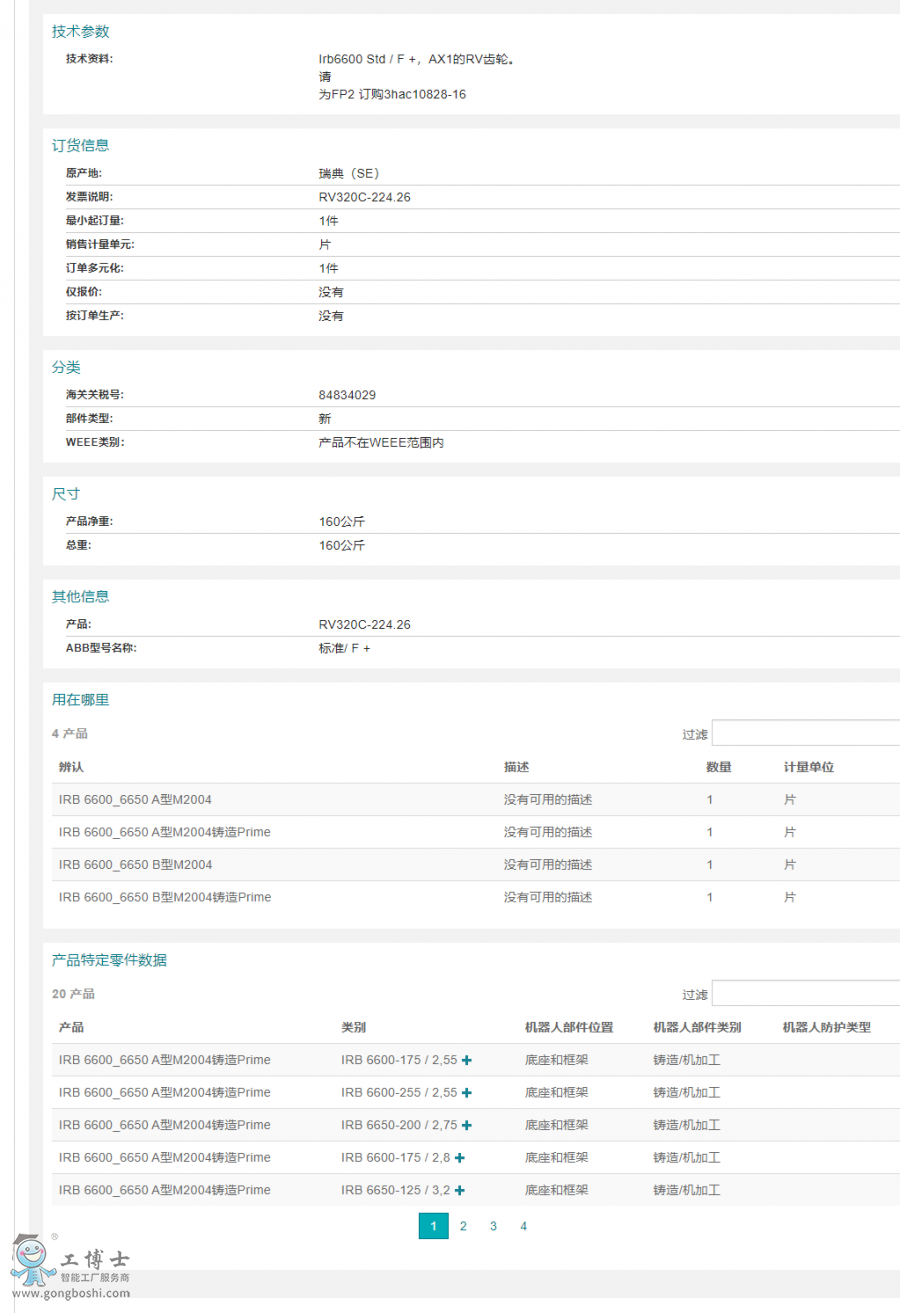Go to page 2 of the parts table
The width and height of the screenshot is (900, 1313).
tap(463, 1225)
